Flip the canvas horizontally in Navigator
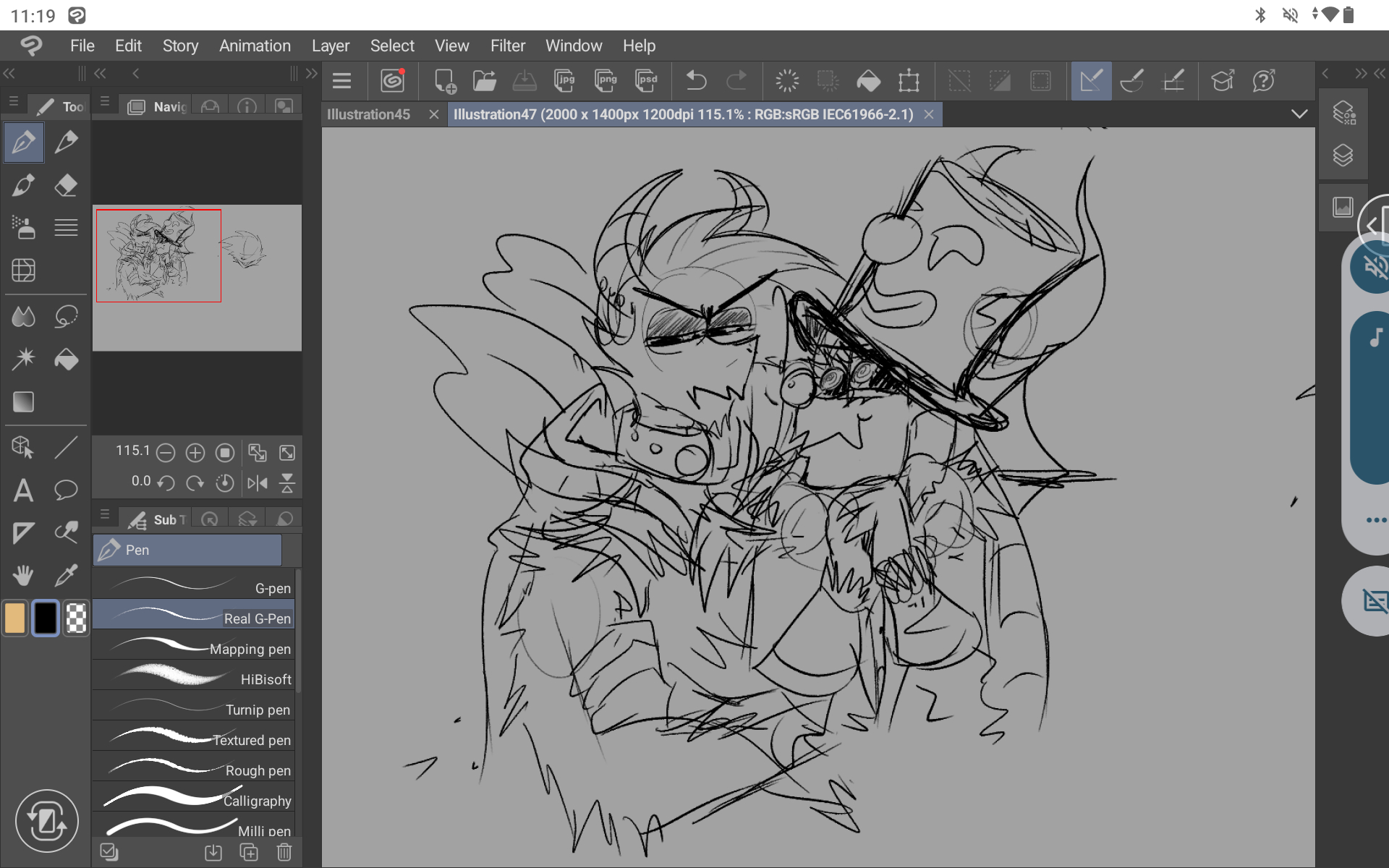1389x868 pixels. point(258,483)
